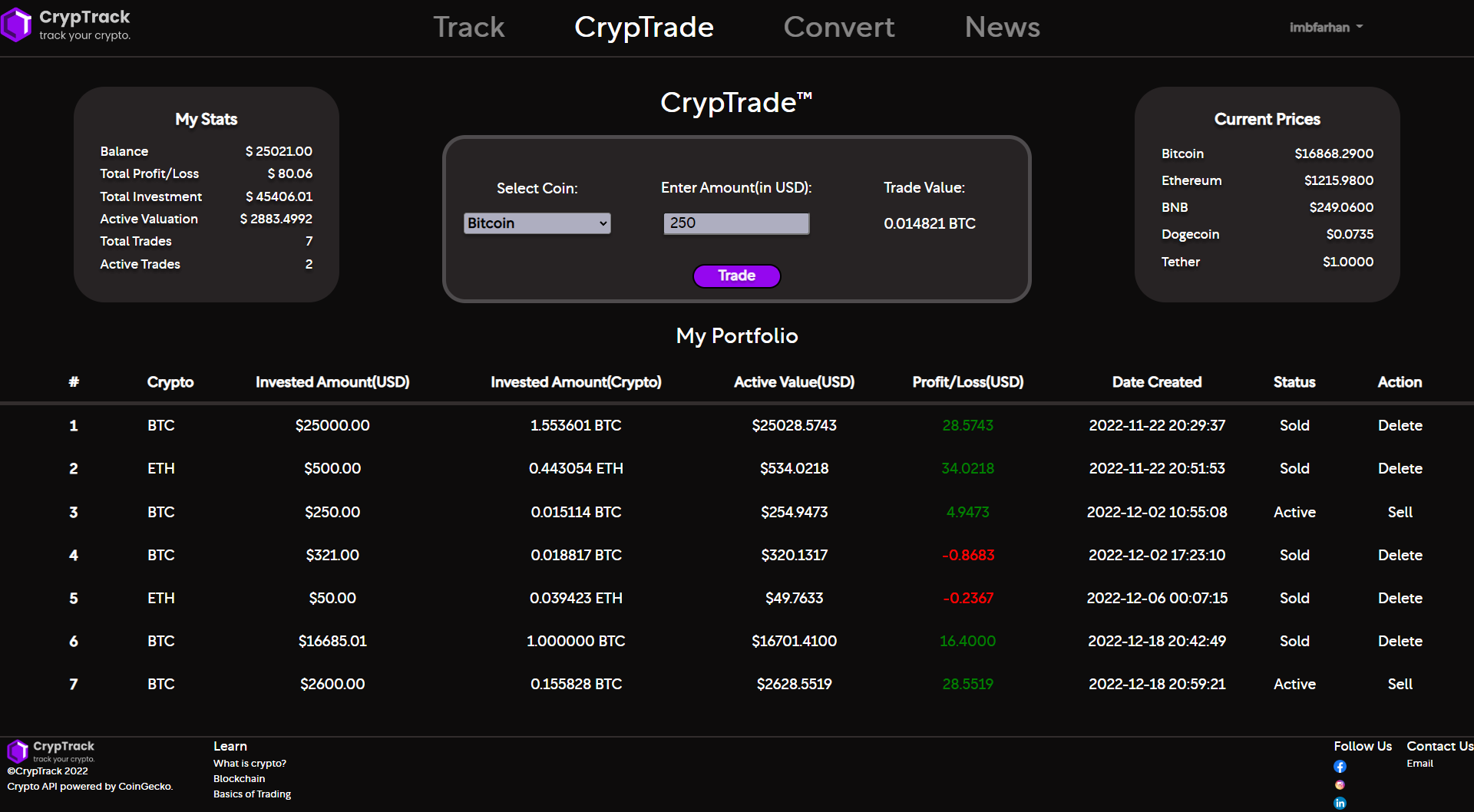Click the Bitcoin price $16868.2900
The width and height of the screenshot is (1474, 812).
click(1334, 153)
